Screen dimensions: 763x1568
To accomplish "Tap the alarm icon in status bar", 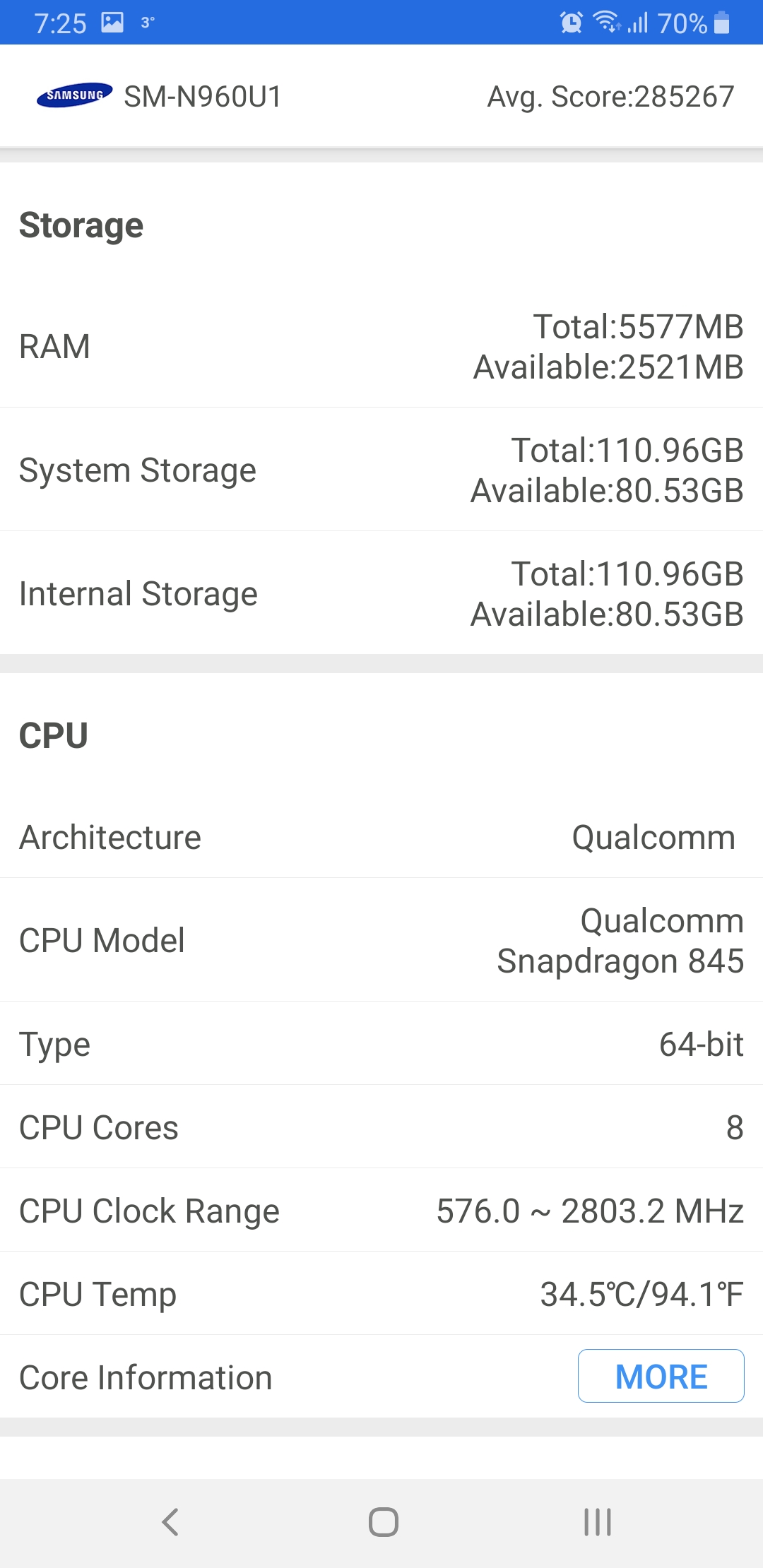I will point(571,23).
